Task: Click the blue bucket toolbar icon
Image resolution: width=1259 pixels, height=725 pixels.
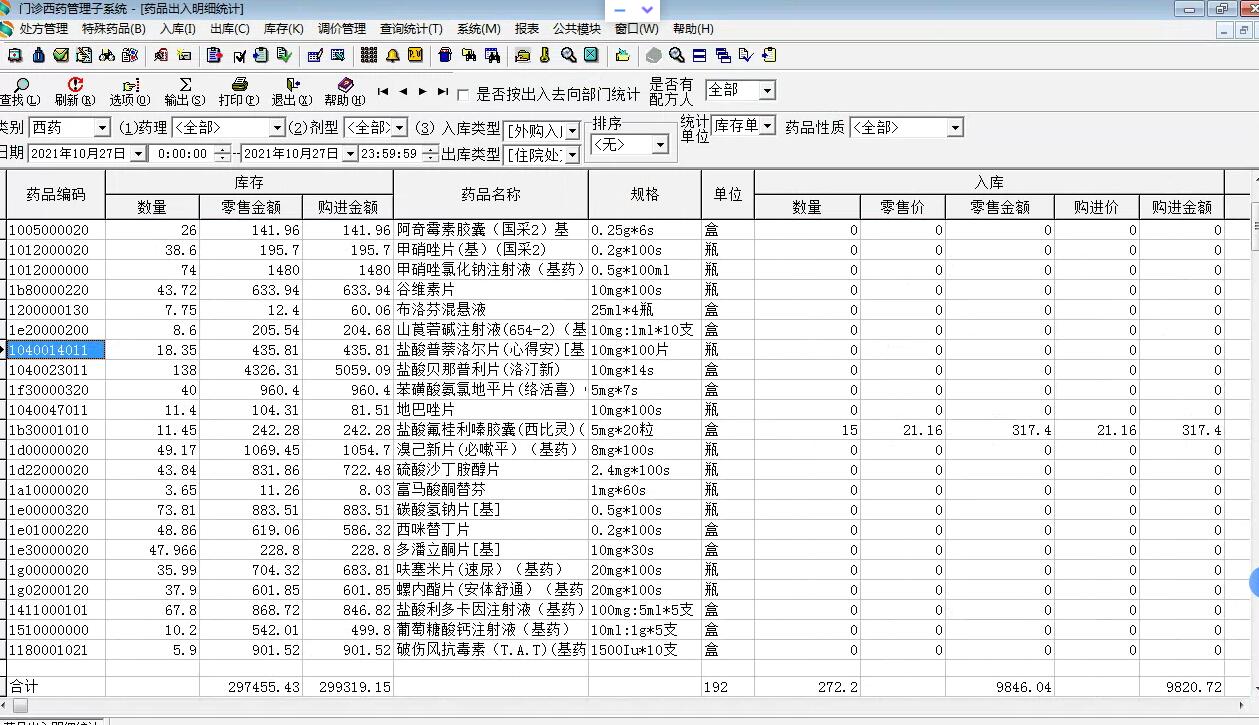Action: pos(445,55)
